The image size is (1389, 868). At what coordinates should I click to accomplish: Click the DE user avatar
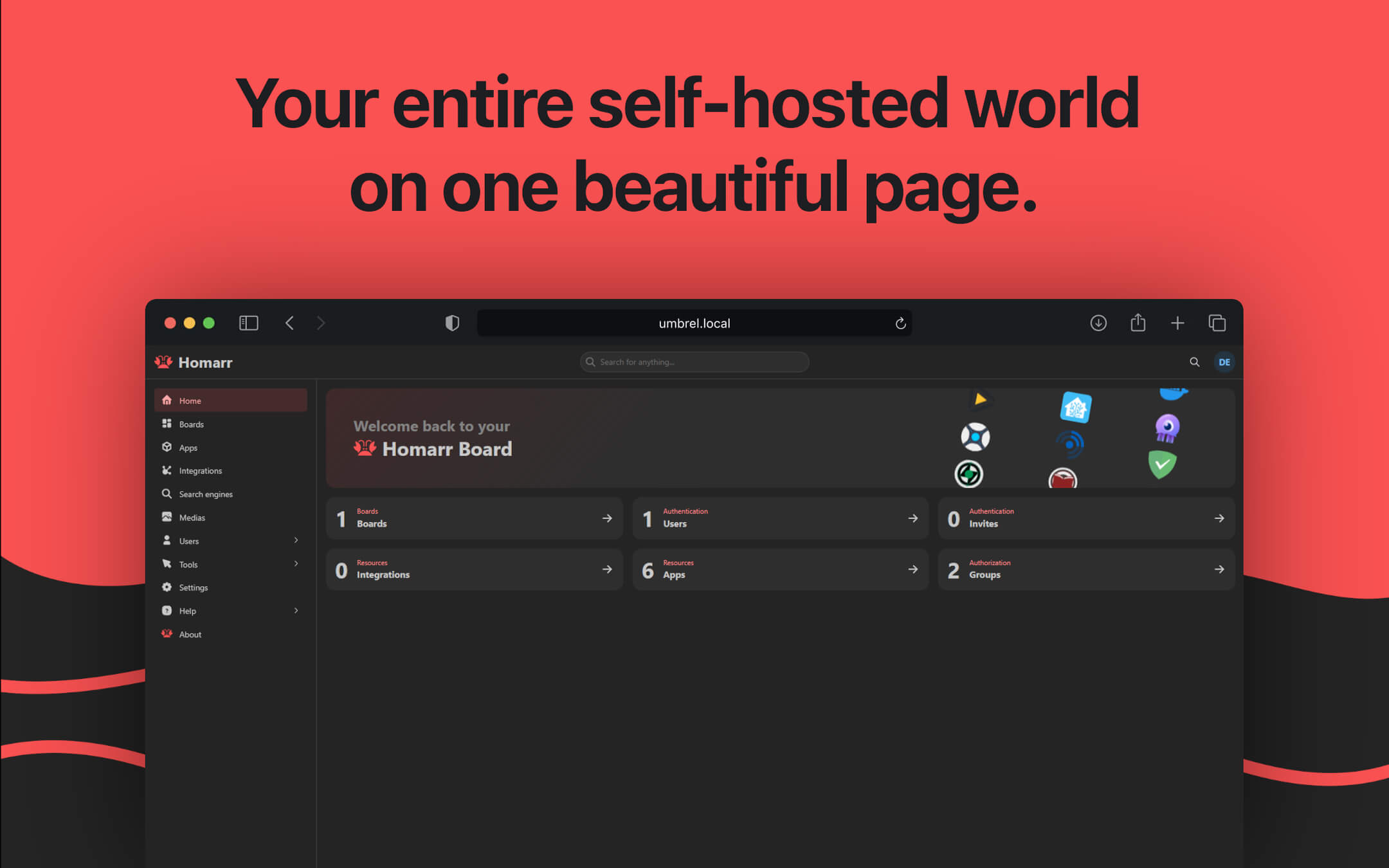click(1224, 362)
